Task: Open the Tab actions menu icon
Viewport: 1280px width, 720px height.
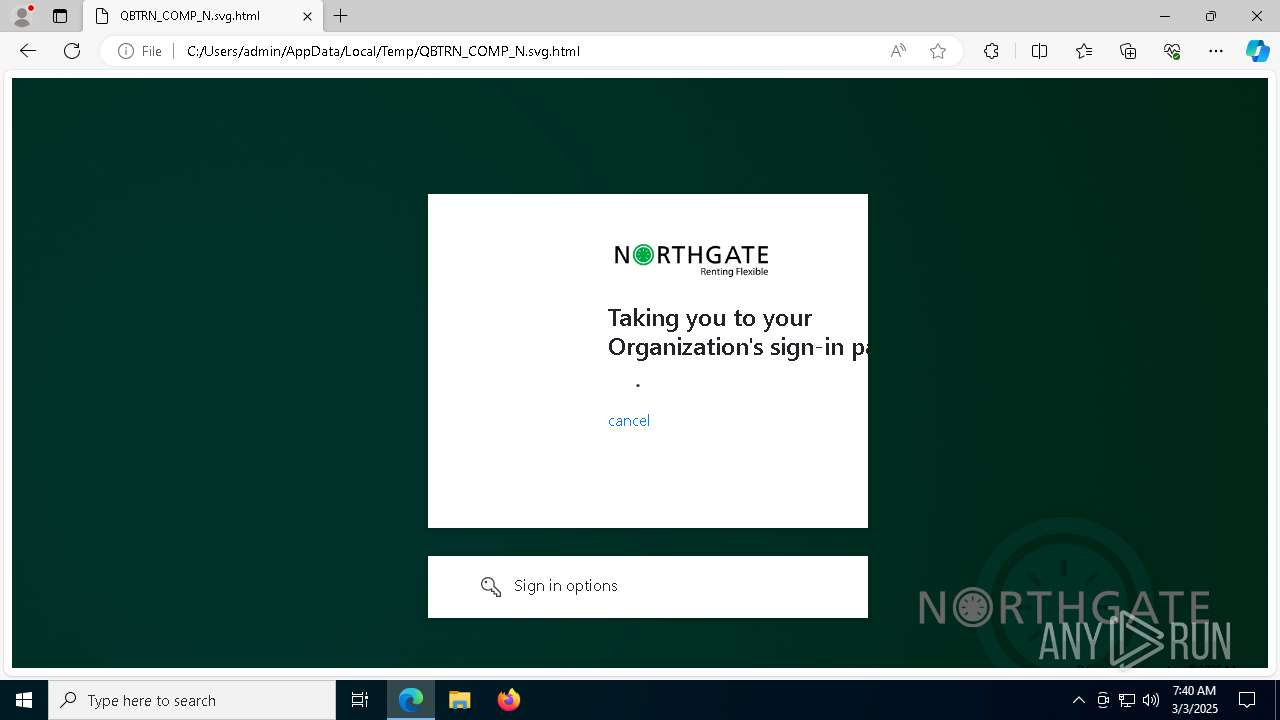Action: [60, 16]
